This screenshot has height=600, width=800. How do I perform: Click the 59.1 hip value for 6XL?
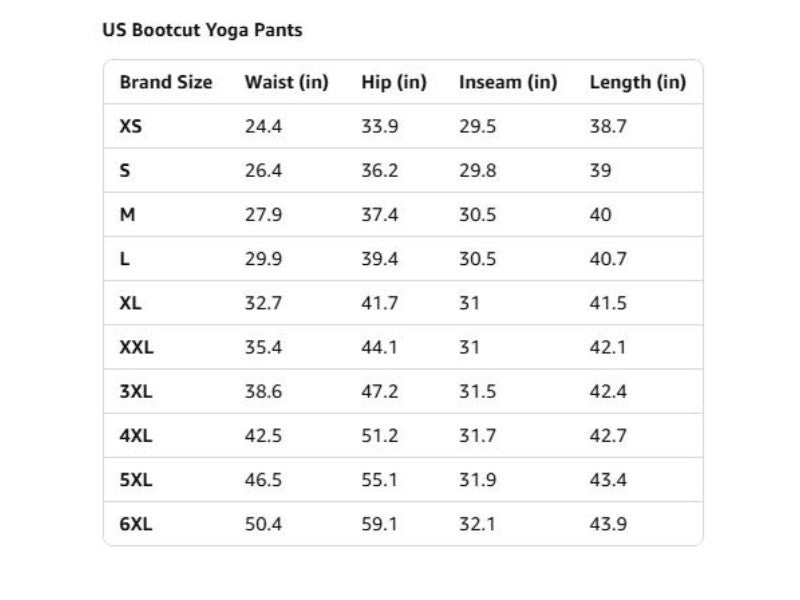379,524
